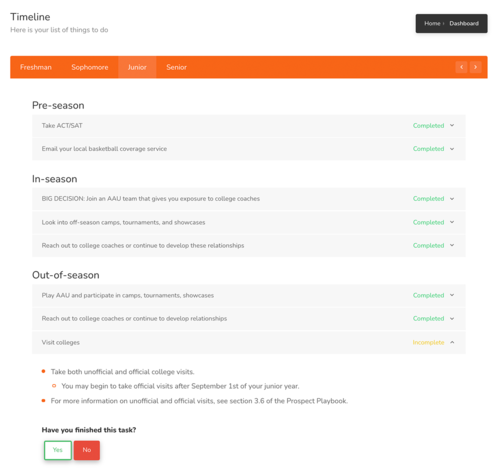The height and width of the screenshot is (473, 496).
Task: Open the Home breadcrumb link
Action: point(432,23)
